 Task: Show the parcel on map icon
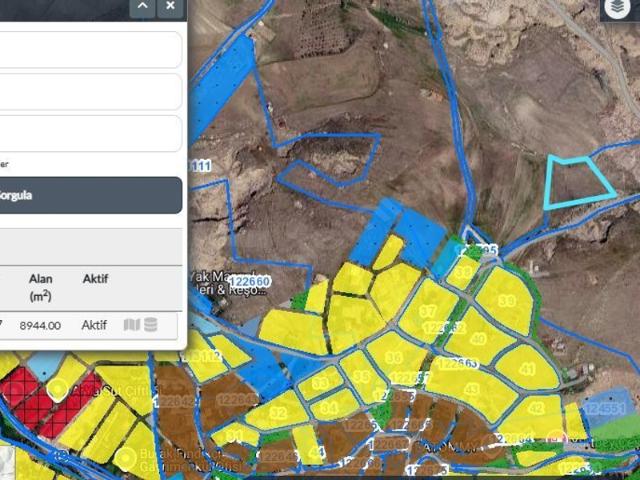pyautogui.click(x=131, y=325)
